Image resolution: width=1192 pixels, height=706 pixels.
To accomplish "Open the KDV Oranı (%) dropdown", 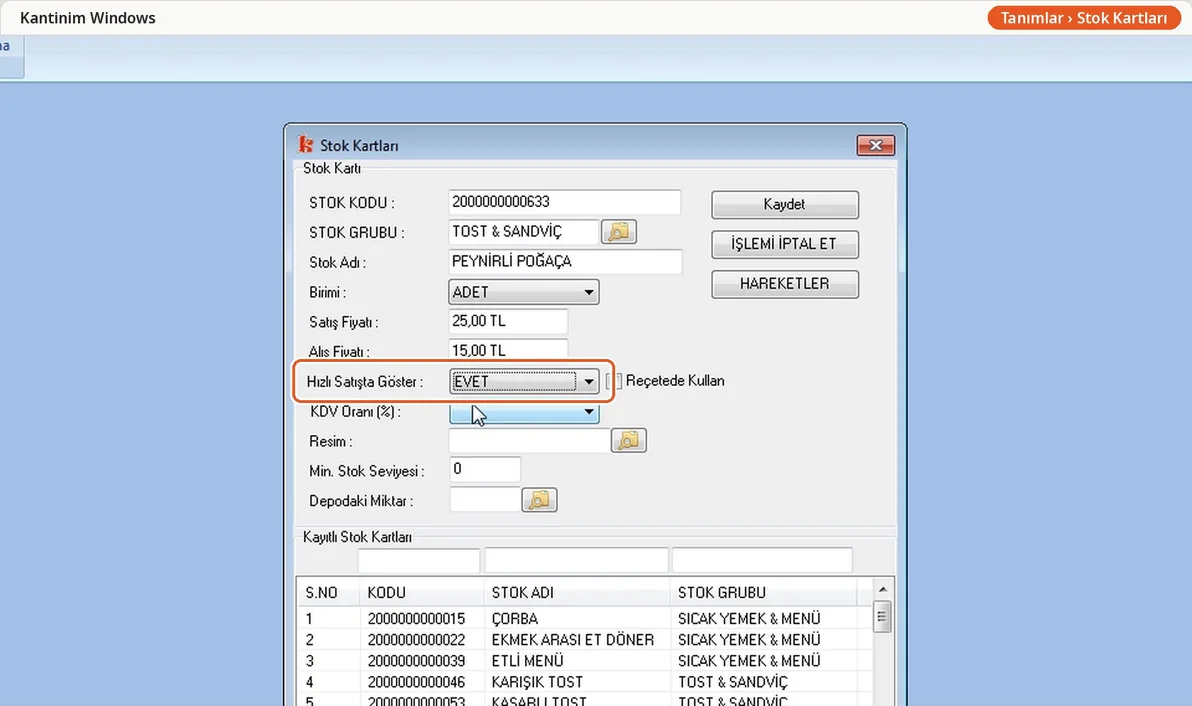I will [524, 412].
